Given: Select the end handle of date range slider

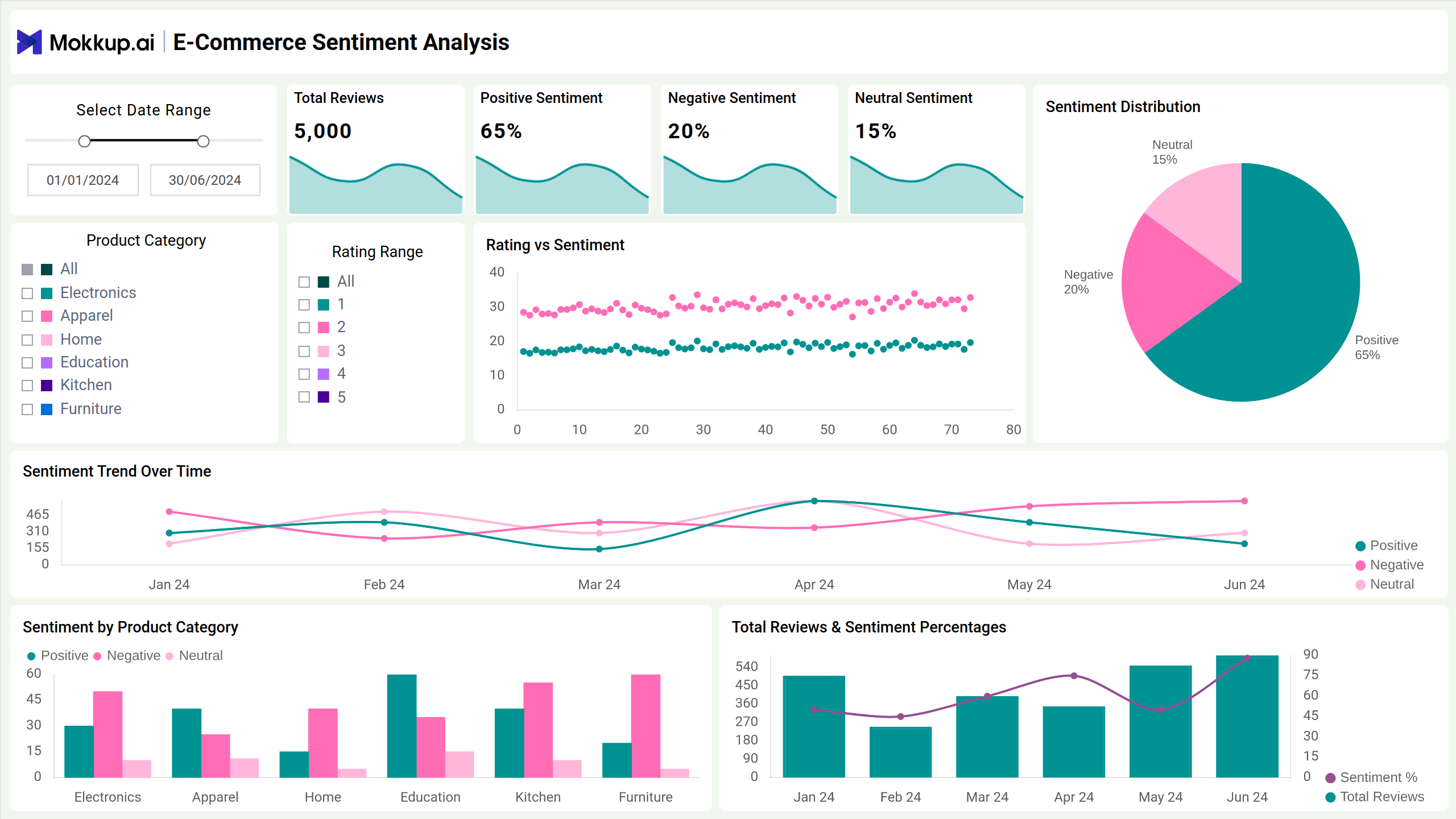Looking at the screenshot, I should tap(203, 141).
